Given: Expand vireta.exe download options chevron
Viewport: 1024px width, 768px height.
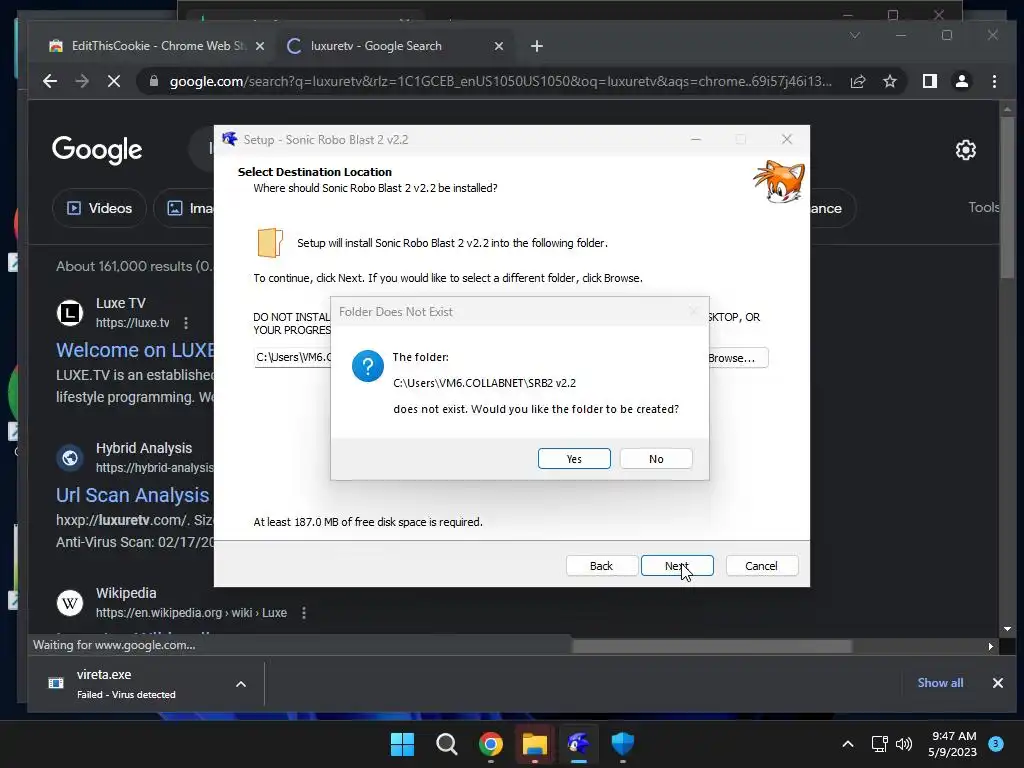Looking at the screenshot, I should [x=241, y=684].
